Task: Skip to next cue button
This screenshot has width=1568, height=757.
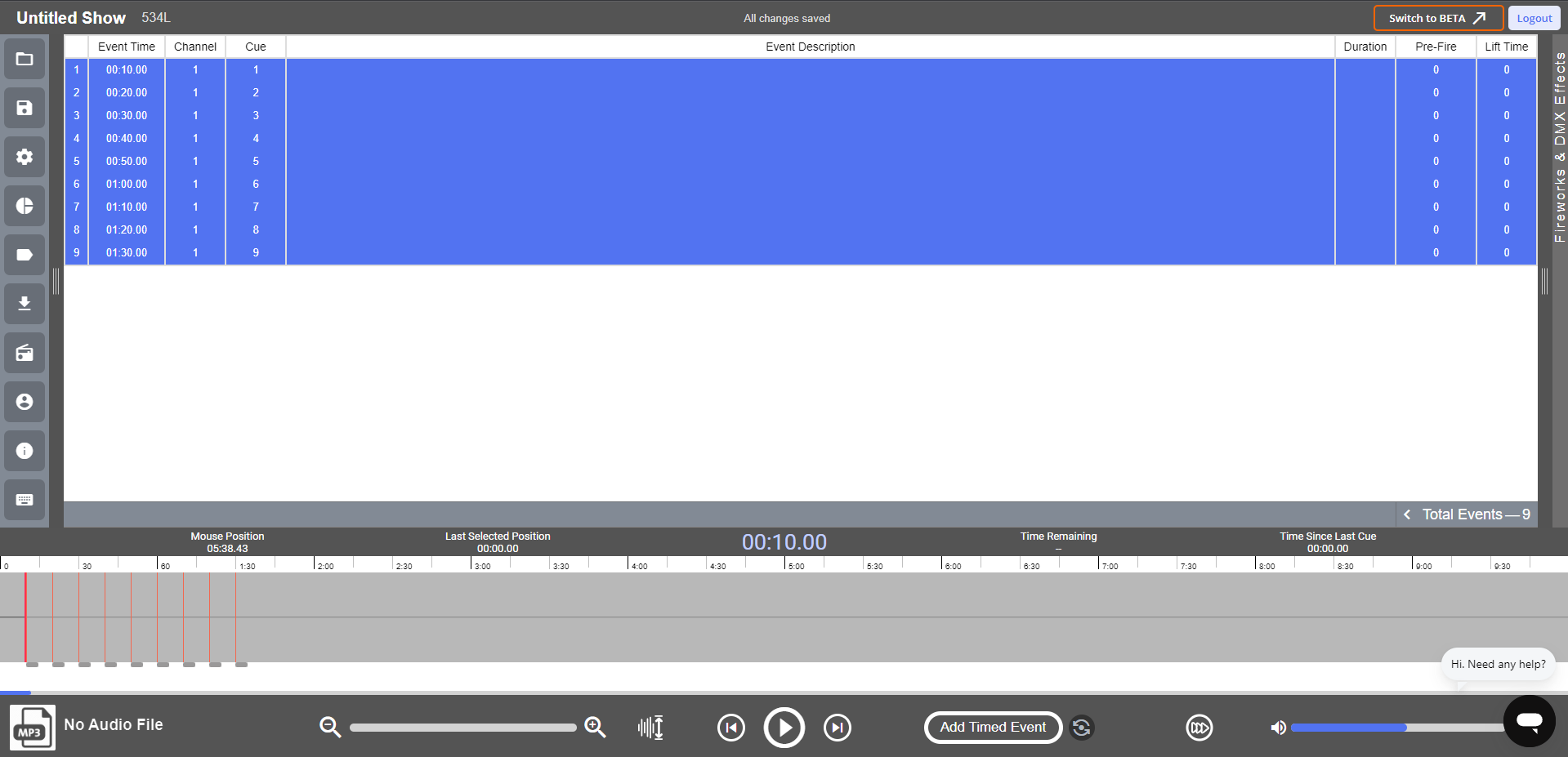Action: [838, 728]
